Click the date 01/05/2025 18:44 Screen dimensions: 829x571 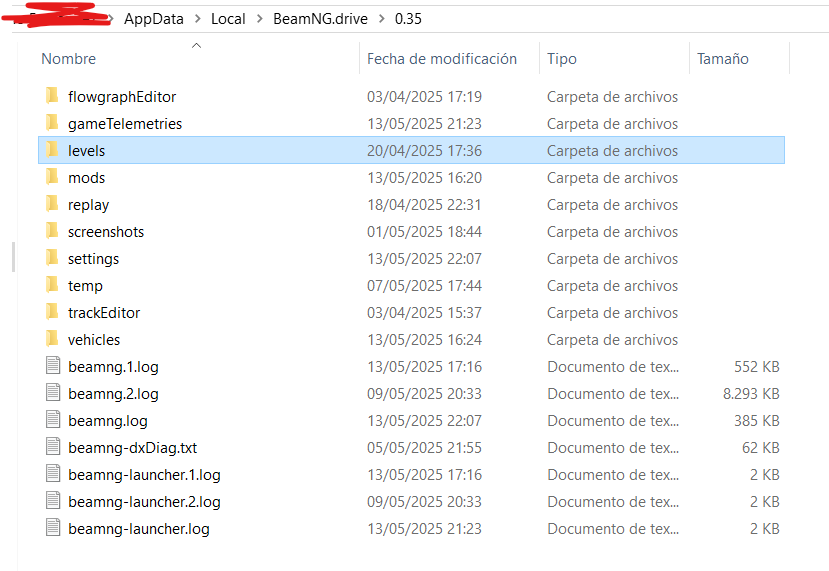pyautogui.click(x=425, y=232)
